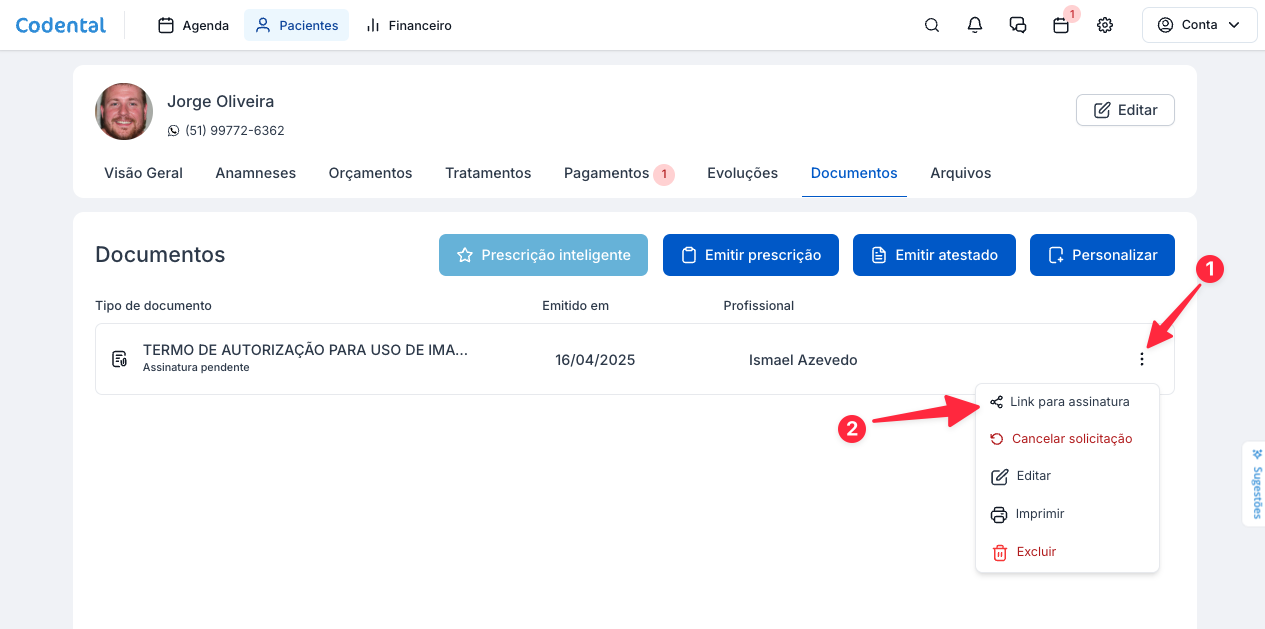Click the search magnifier icon
Screen dimensions: 1265x629
(931, 25)
